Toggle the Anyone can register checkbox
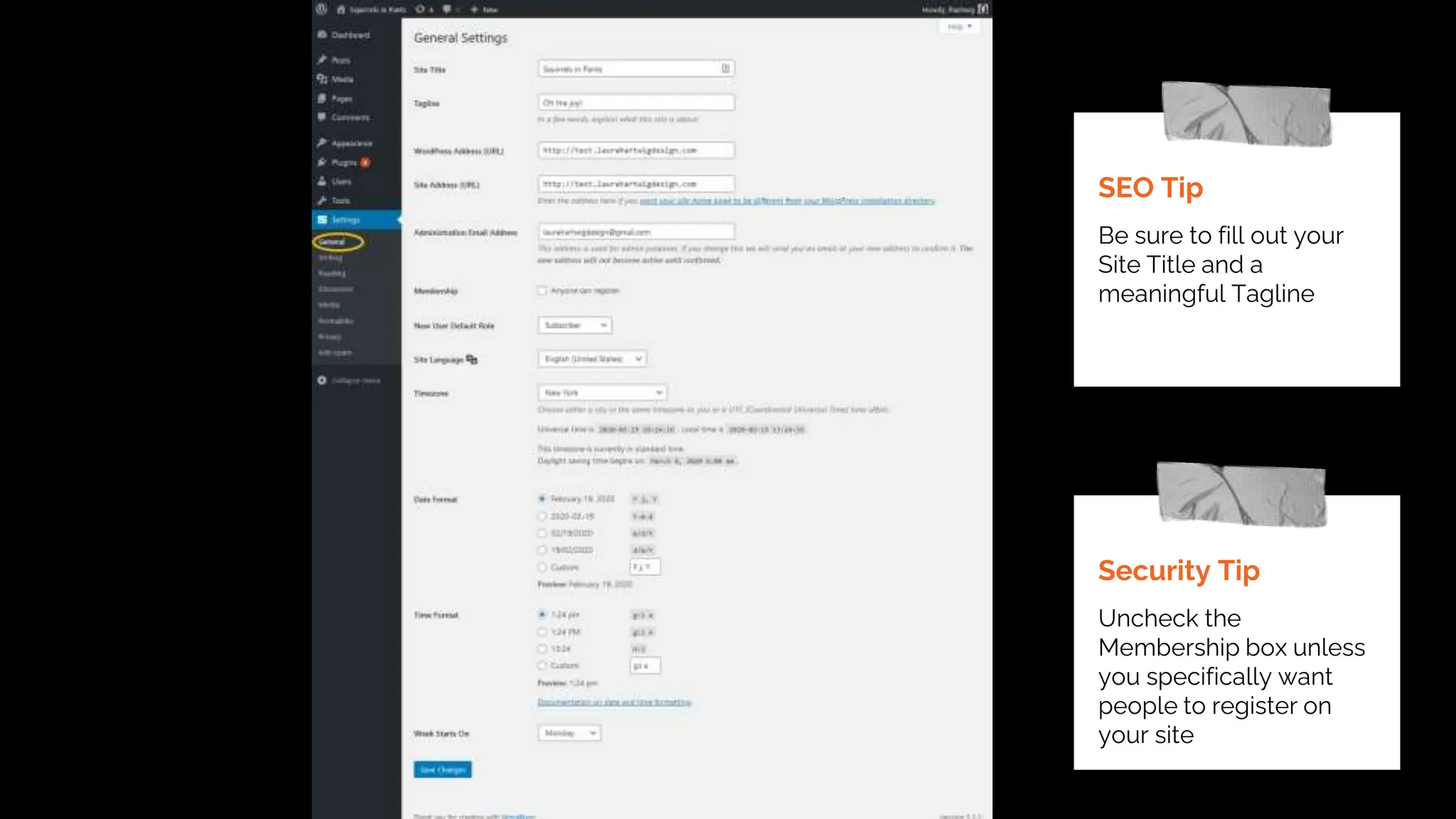Screen dimensions: 1456x819 [542, 290]
